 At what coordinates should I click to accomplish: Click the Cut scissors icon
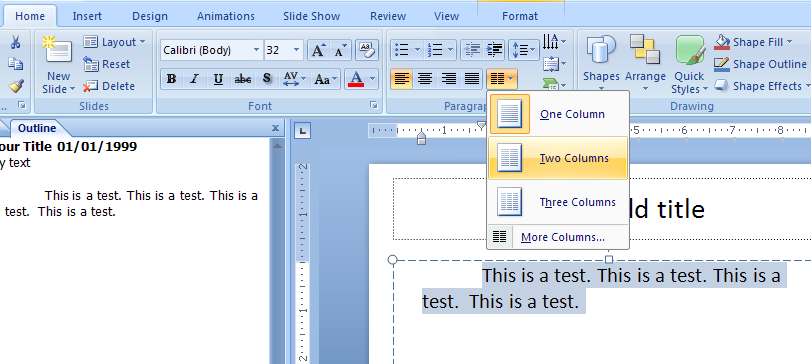pos(16,42)
